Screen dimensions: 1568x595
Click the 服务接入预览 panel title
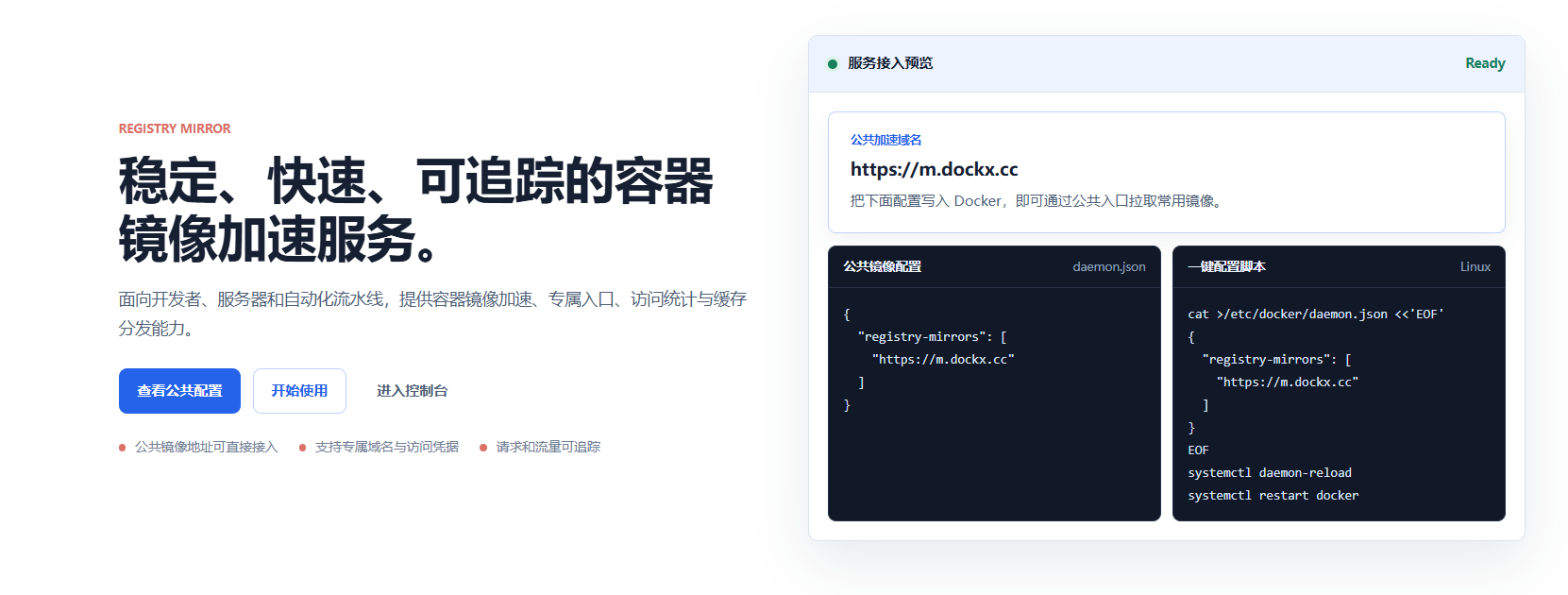(x=890, y=63)
